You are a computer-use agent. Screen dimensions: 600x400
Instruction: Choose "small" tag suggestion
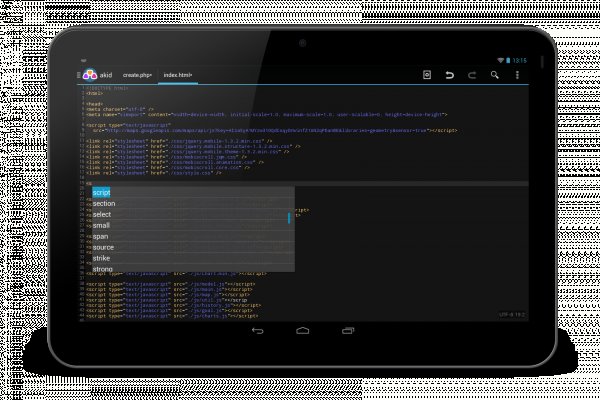[102, 225]
